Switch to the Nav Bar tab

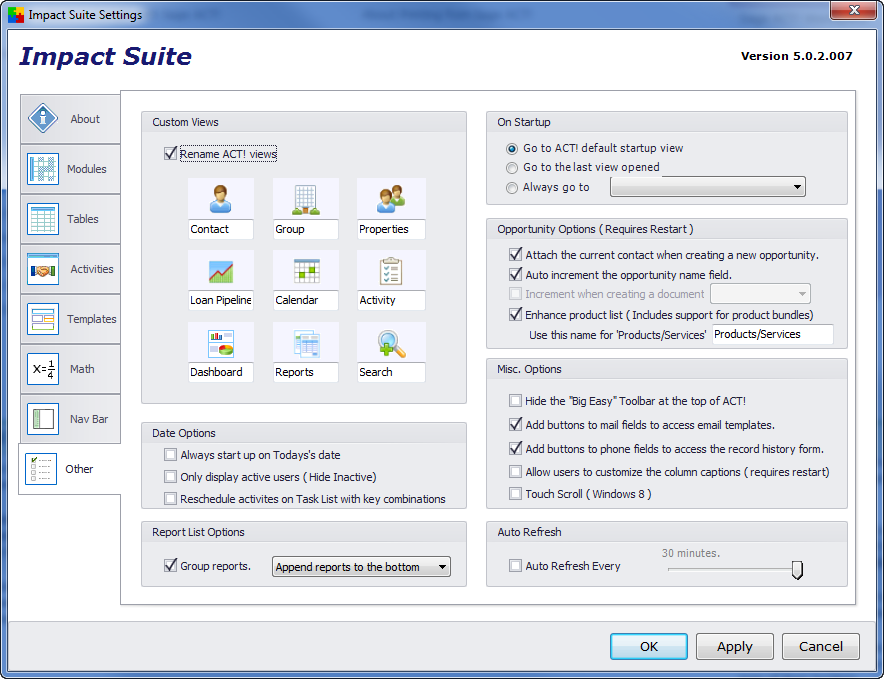[x=70, y=419]
